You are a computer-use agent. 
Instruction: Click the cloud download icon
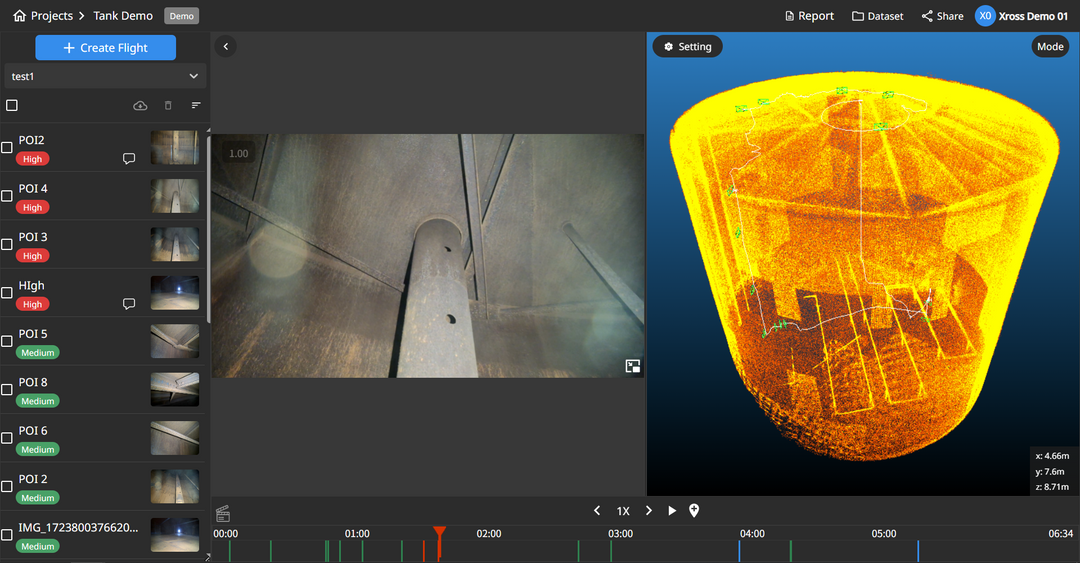tap(140, 106)
